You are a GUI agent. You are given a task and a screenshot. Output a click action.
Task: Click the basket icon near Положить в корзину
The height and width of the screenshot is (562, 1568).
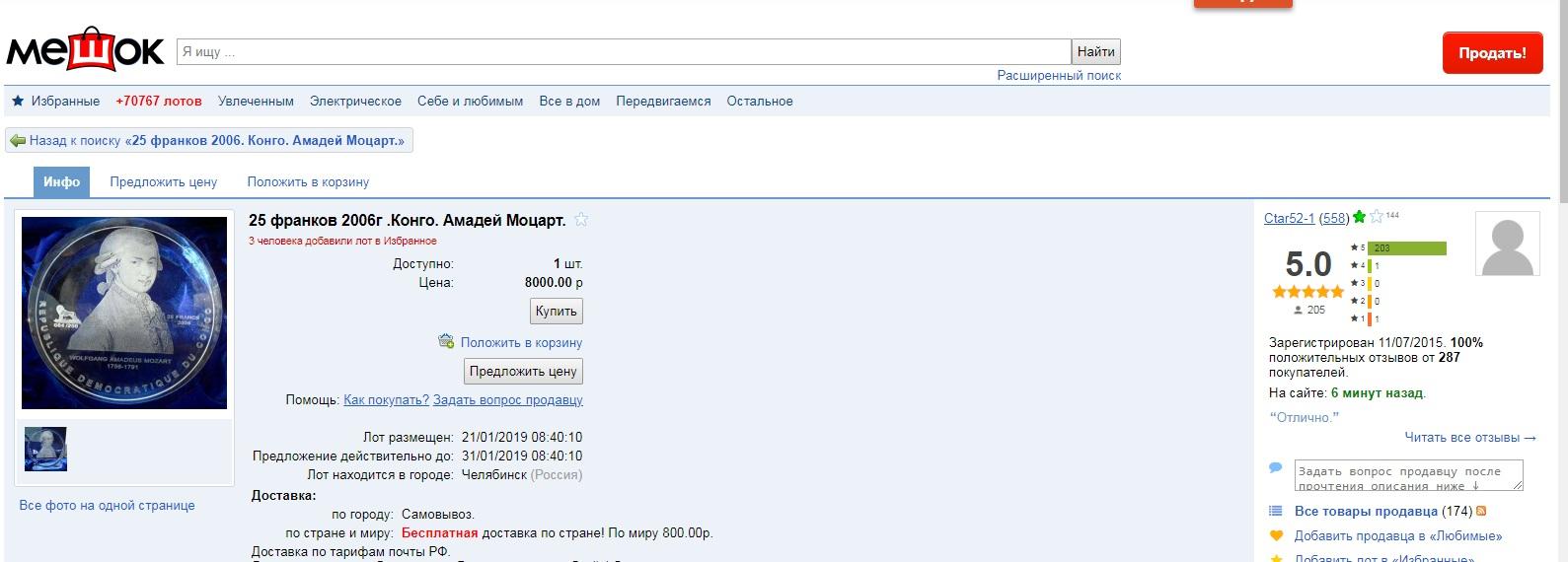446,342
